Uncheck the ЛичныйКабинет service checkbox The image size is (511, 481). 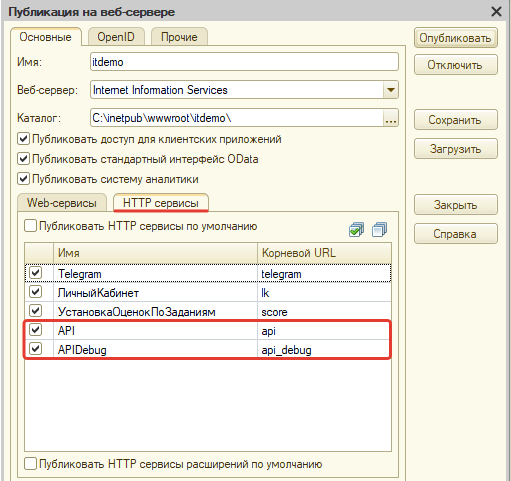35,292
